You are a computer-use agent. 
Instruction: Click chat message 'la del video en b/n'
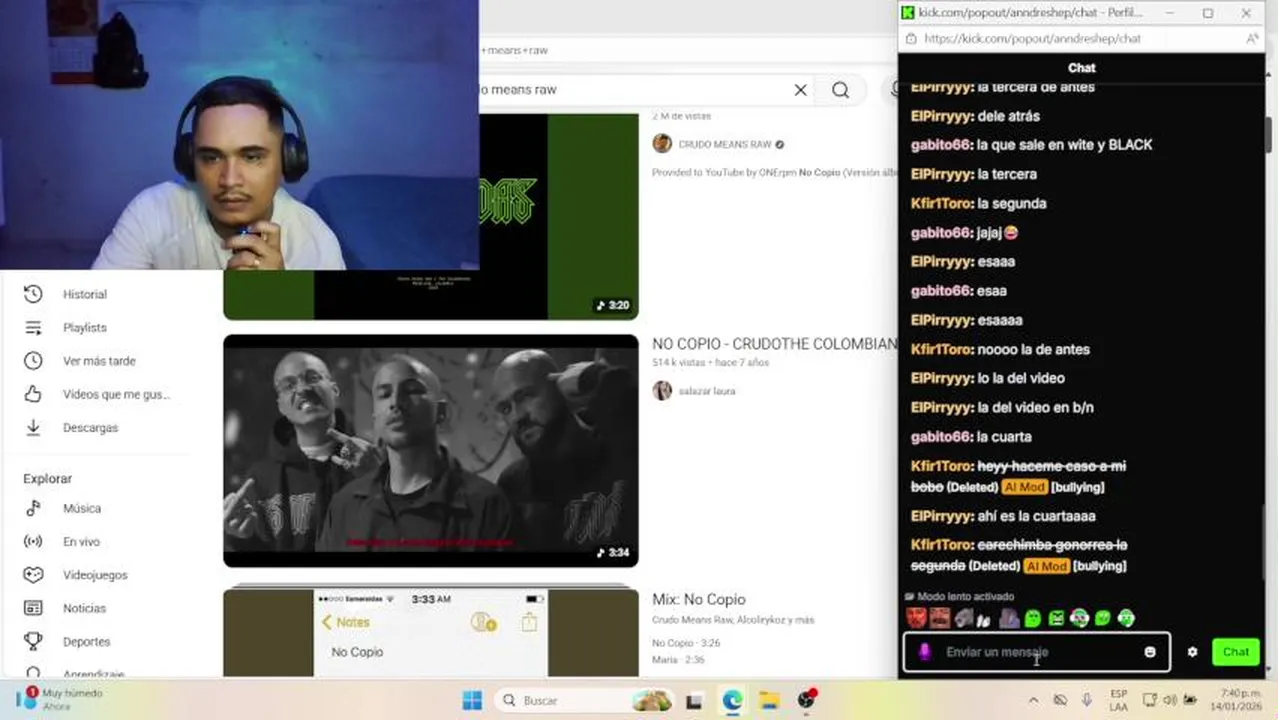(1035, 407)
